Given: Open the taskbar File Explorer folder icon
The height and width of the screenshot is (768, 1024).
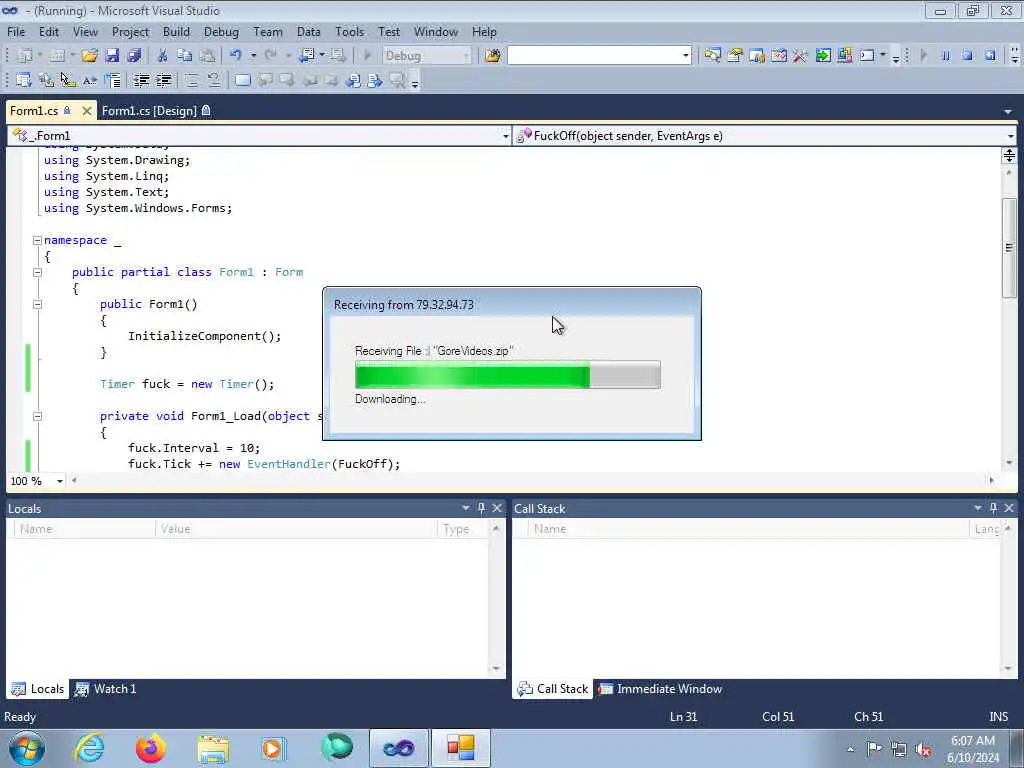Looking at the screenshot, I should tap(213, 749).
